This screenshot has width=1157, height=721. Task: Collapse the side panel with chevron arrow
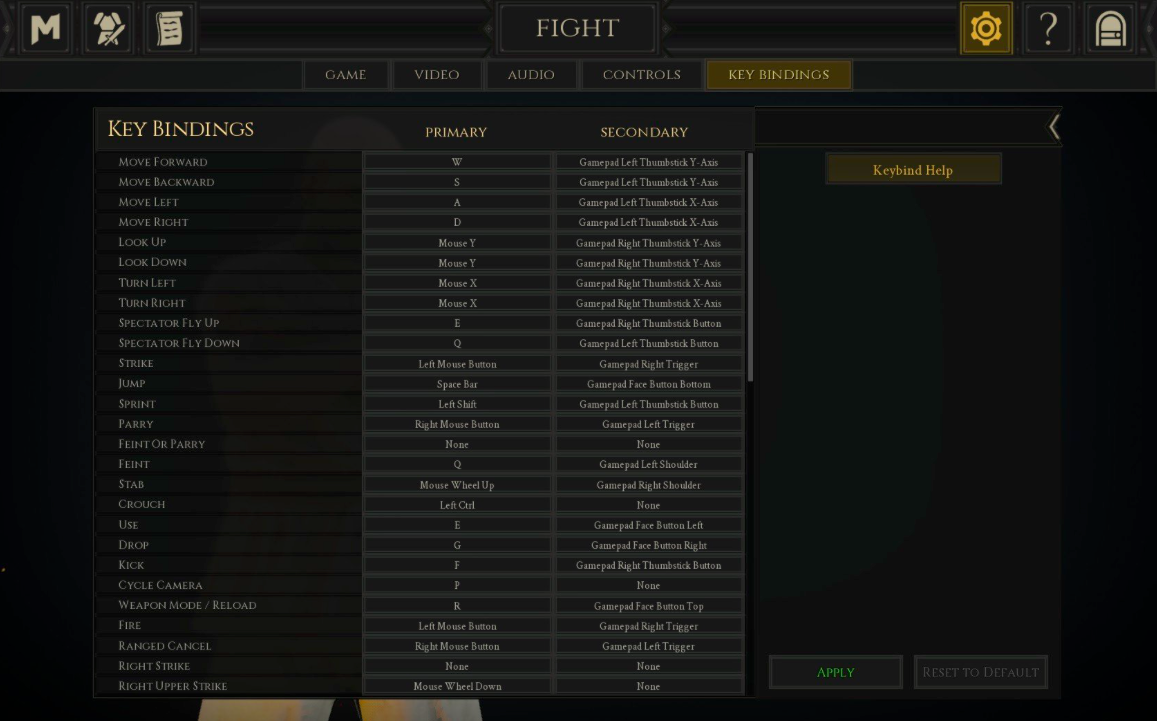pyautogui.click(x=1054, y=127)
